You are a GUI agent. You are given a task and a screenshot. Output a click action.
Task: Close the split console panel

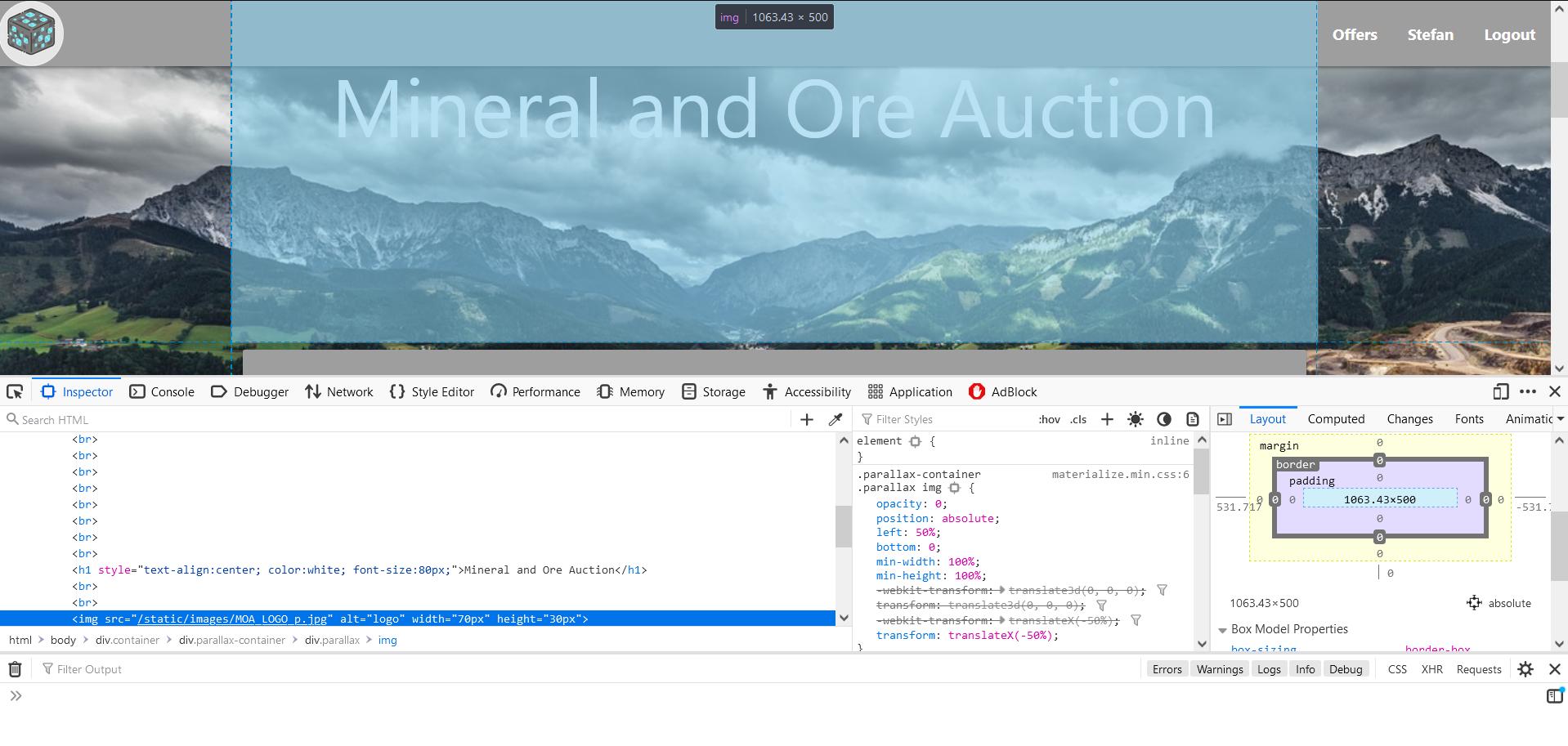click(x=1555, y=669)
